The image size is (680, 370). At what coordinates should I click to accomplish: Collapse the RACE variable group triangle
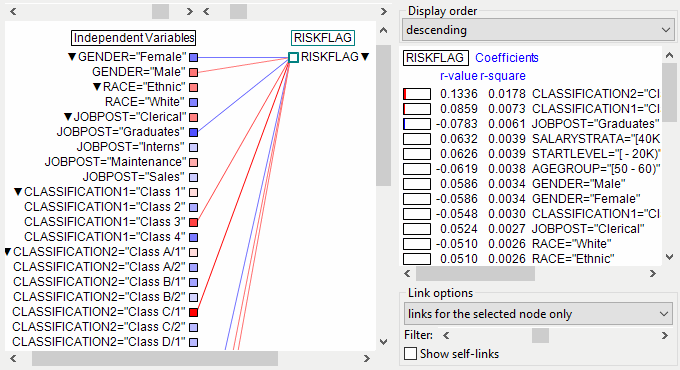click(97, 87)
